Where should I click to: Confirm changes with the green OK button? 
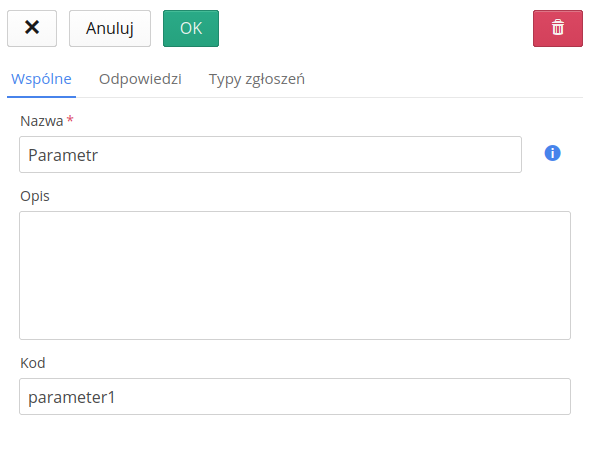pyautogui.click(x=191, y=28)
